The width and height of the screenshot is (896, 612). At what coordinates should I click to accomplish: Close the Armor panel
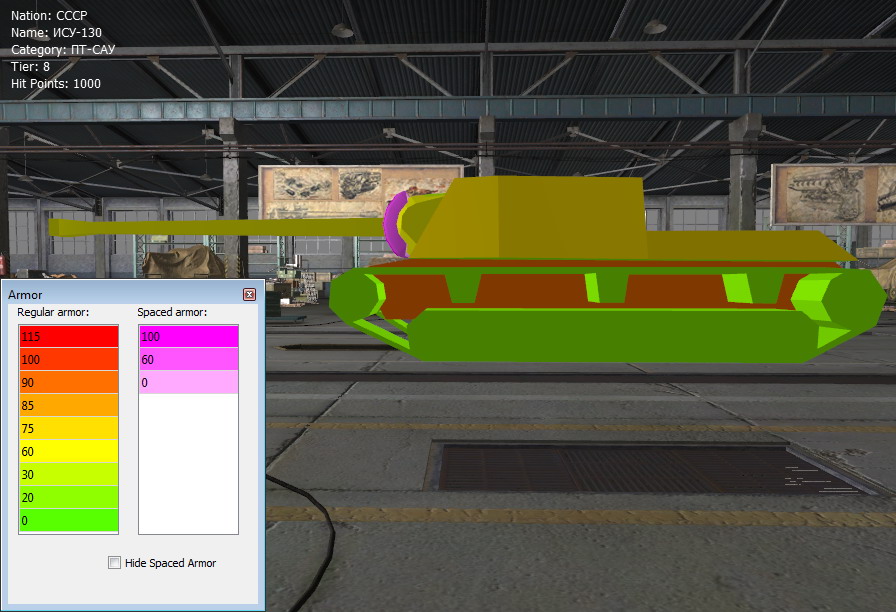coord(249,294)
